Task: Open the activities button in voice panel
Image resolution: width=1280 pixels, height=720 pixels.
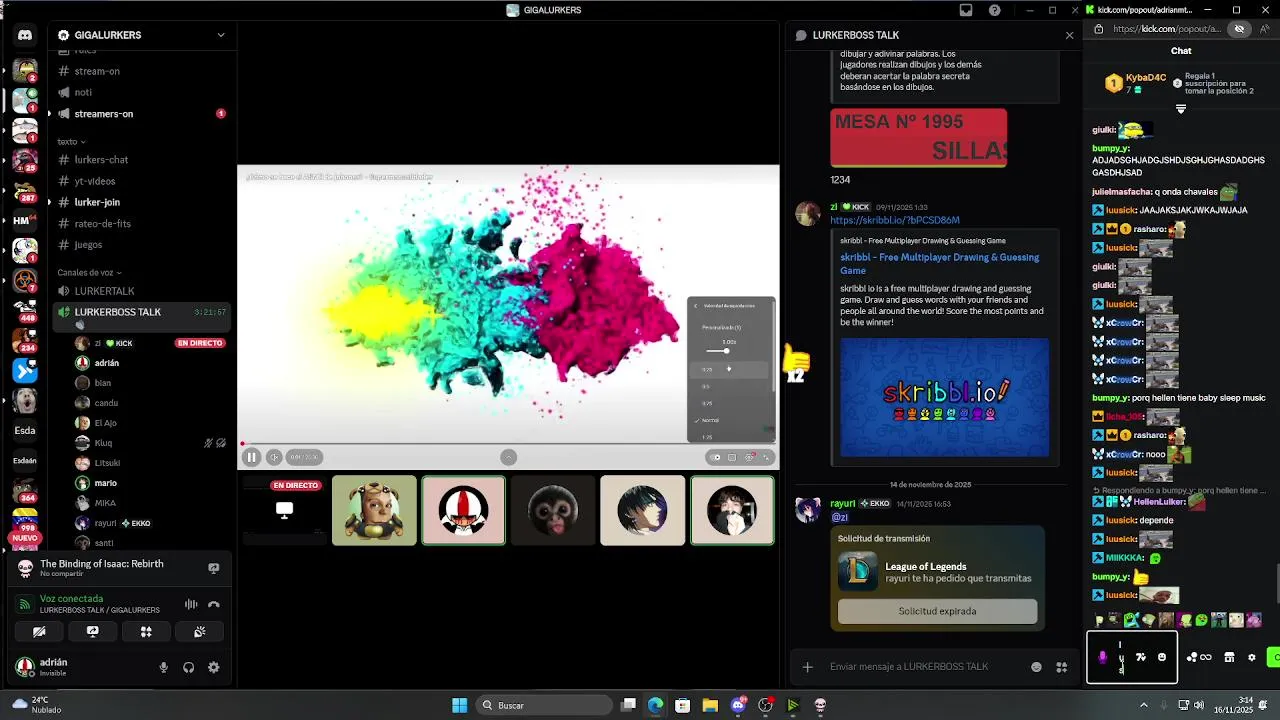Action: [x=146, y=632]
